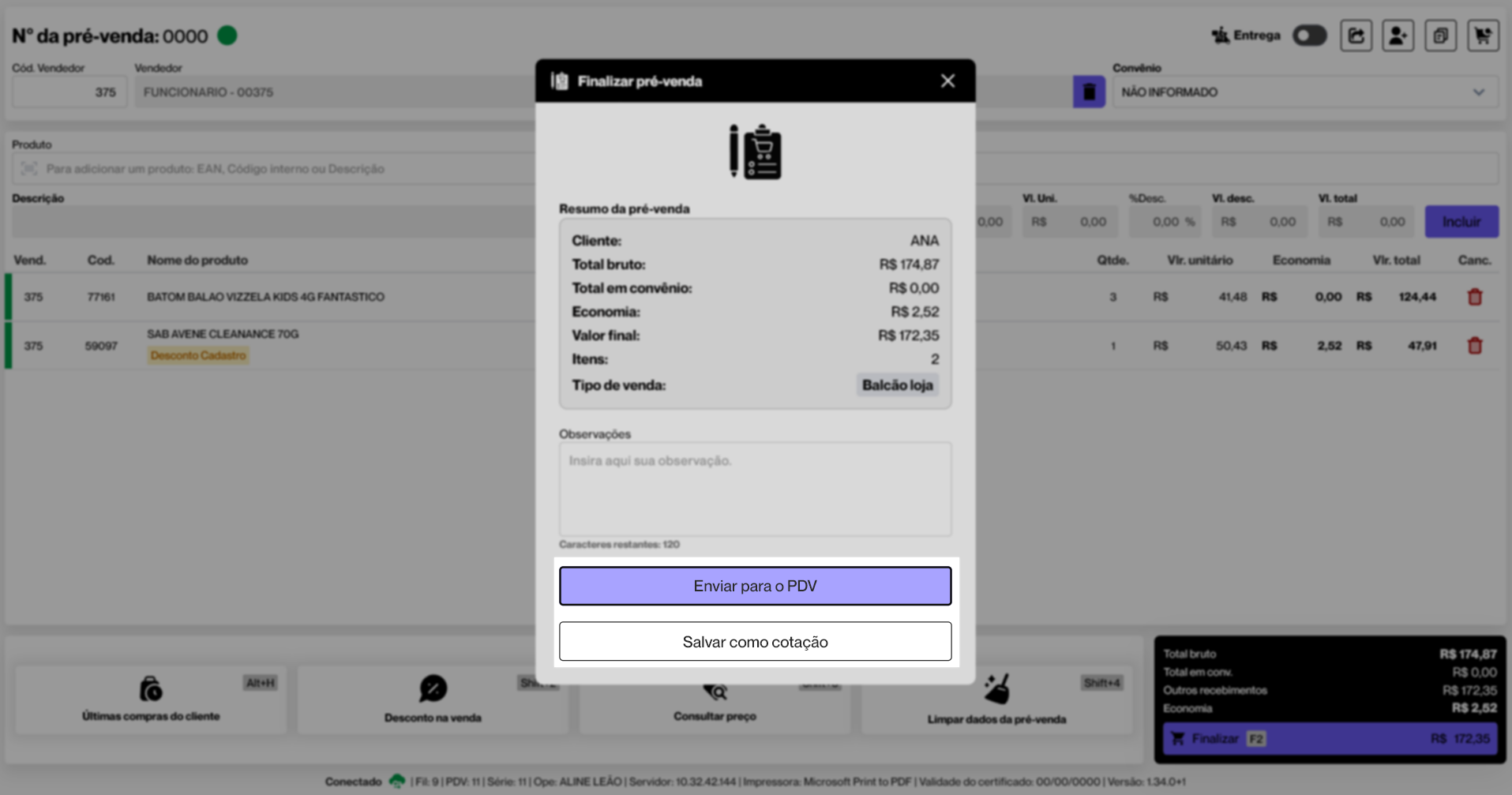Click the BATOM BALAO VIZZELA KIDS 4G FANTASTICO product name
Viewport: 1512px width, 795px height.
coord(265,297)
